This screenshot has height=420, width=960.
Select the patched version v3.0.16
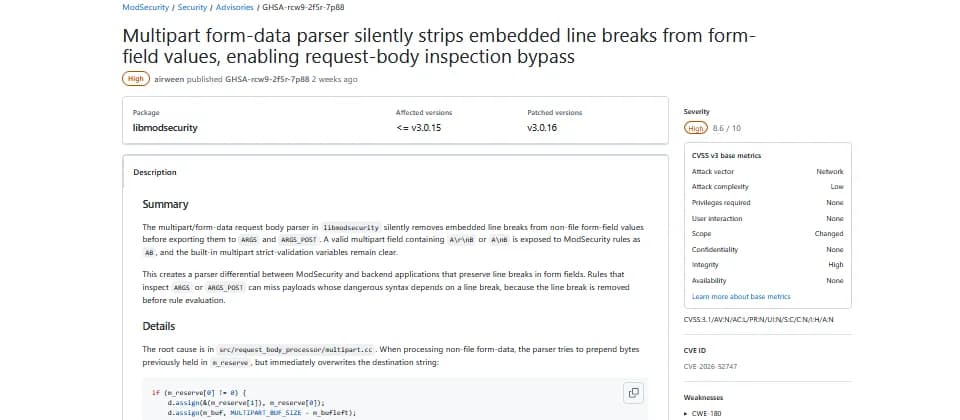pyautogui.click(x=542, y=128)
